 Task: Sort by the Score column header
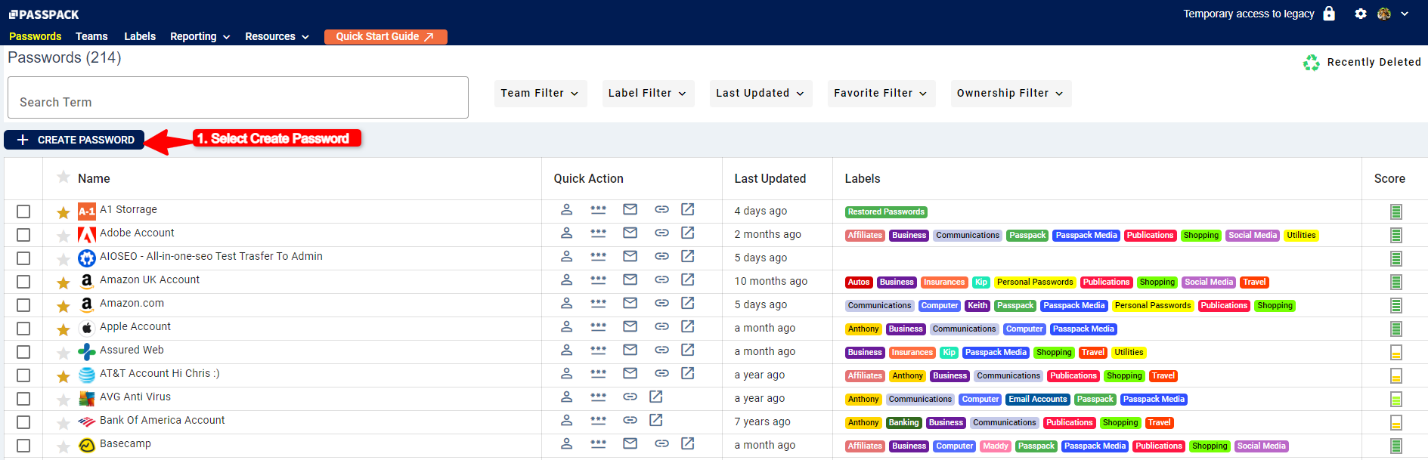tap(1389, 179)
